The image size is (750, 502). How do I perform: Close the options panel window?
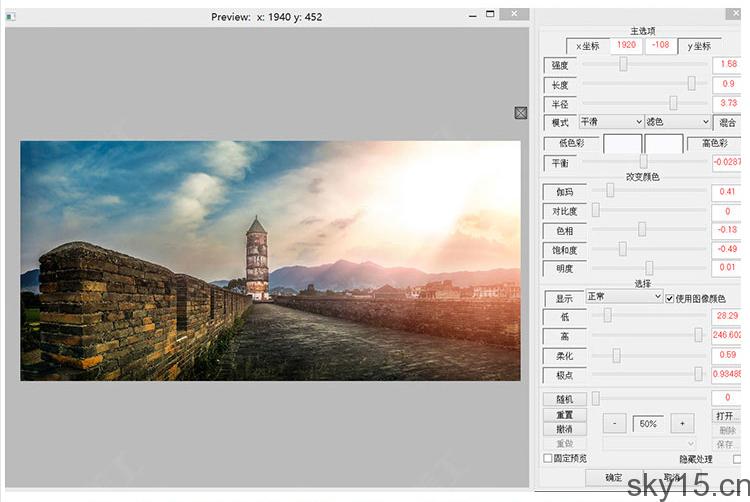click(733, 13)
